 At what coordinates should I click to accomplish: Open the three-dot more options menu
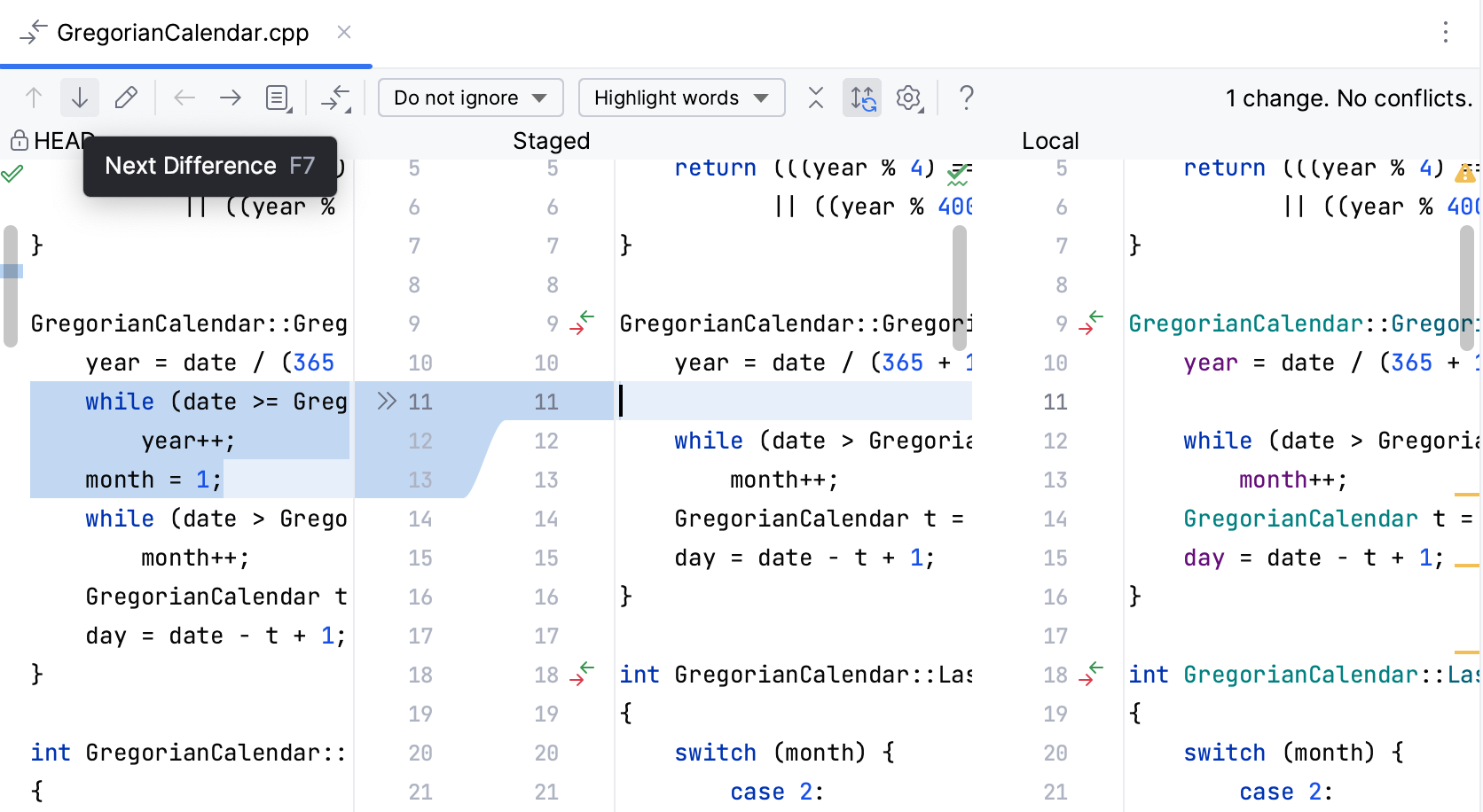point(1446,33)
